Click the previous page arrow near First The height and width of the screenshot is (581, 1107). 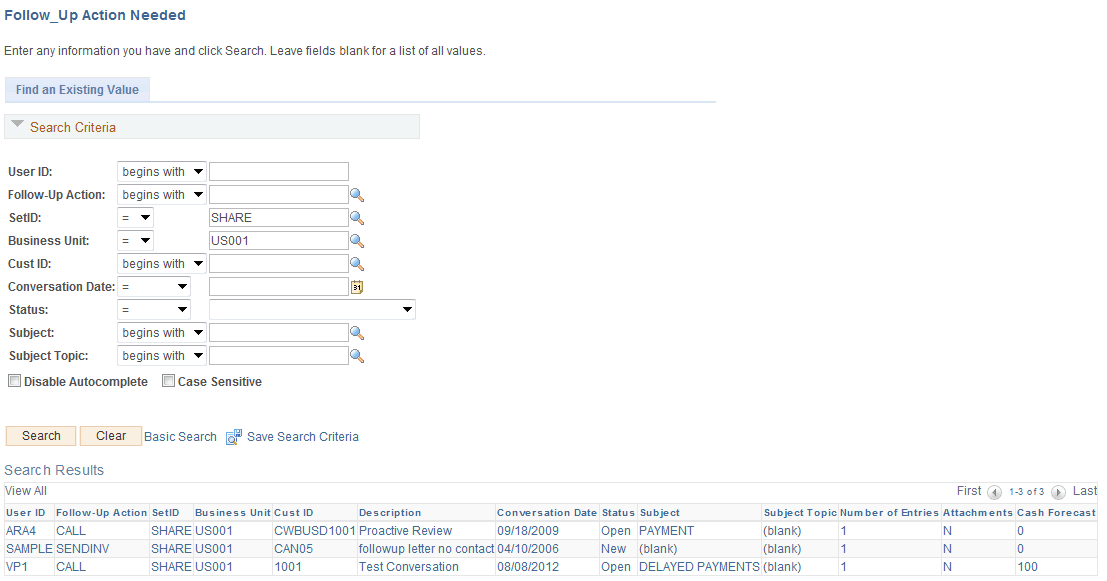[994, 491]
